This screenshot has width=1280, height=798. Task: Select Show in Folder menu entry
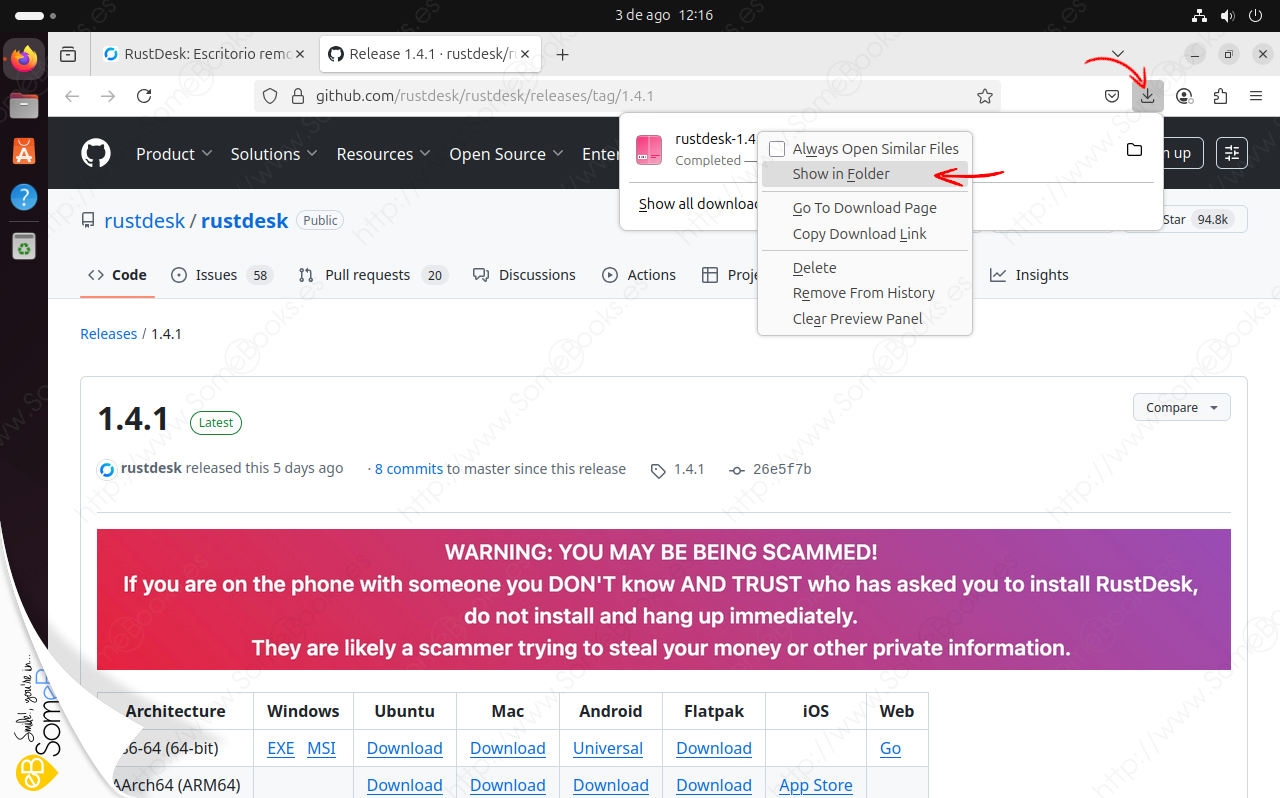coord(865,174)
